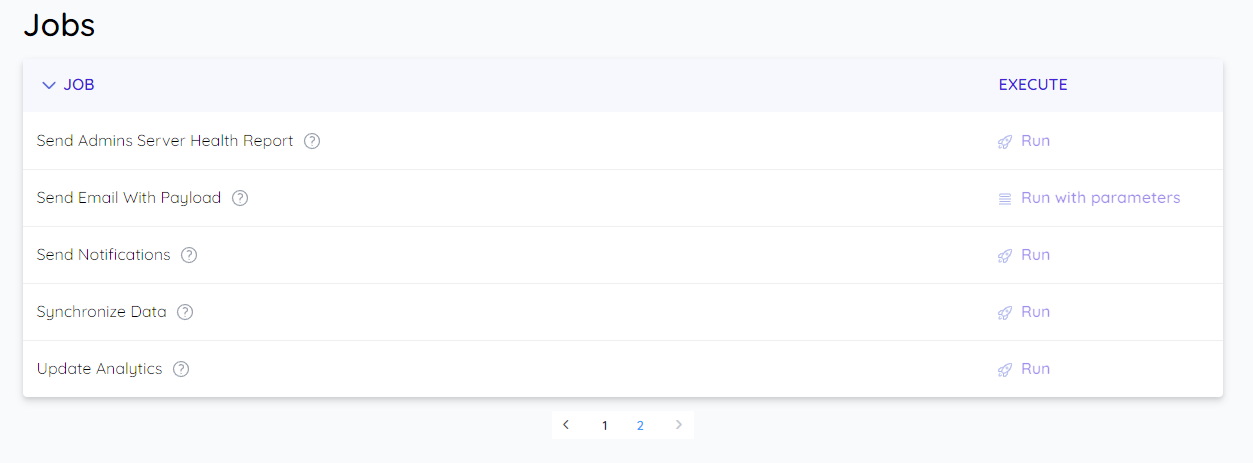Toggle sort chevron beside JOB column header
The width and height of the screenshot is (1253, 463).
point(48,85)
